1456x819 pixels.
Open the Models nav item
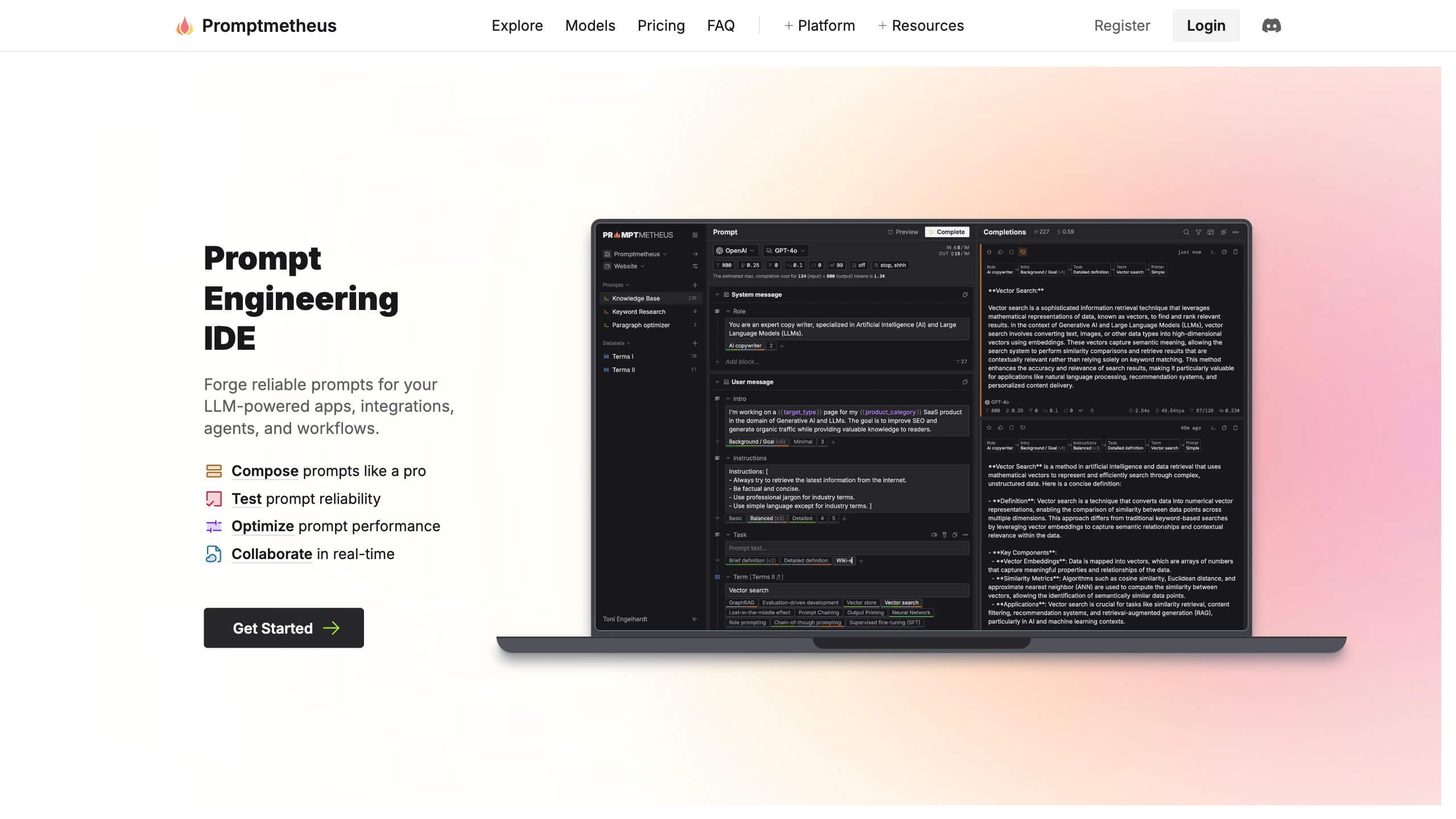pyautogui.click(x=590, y=26)
